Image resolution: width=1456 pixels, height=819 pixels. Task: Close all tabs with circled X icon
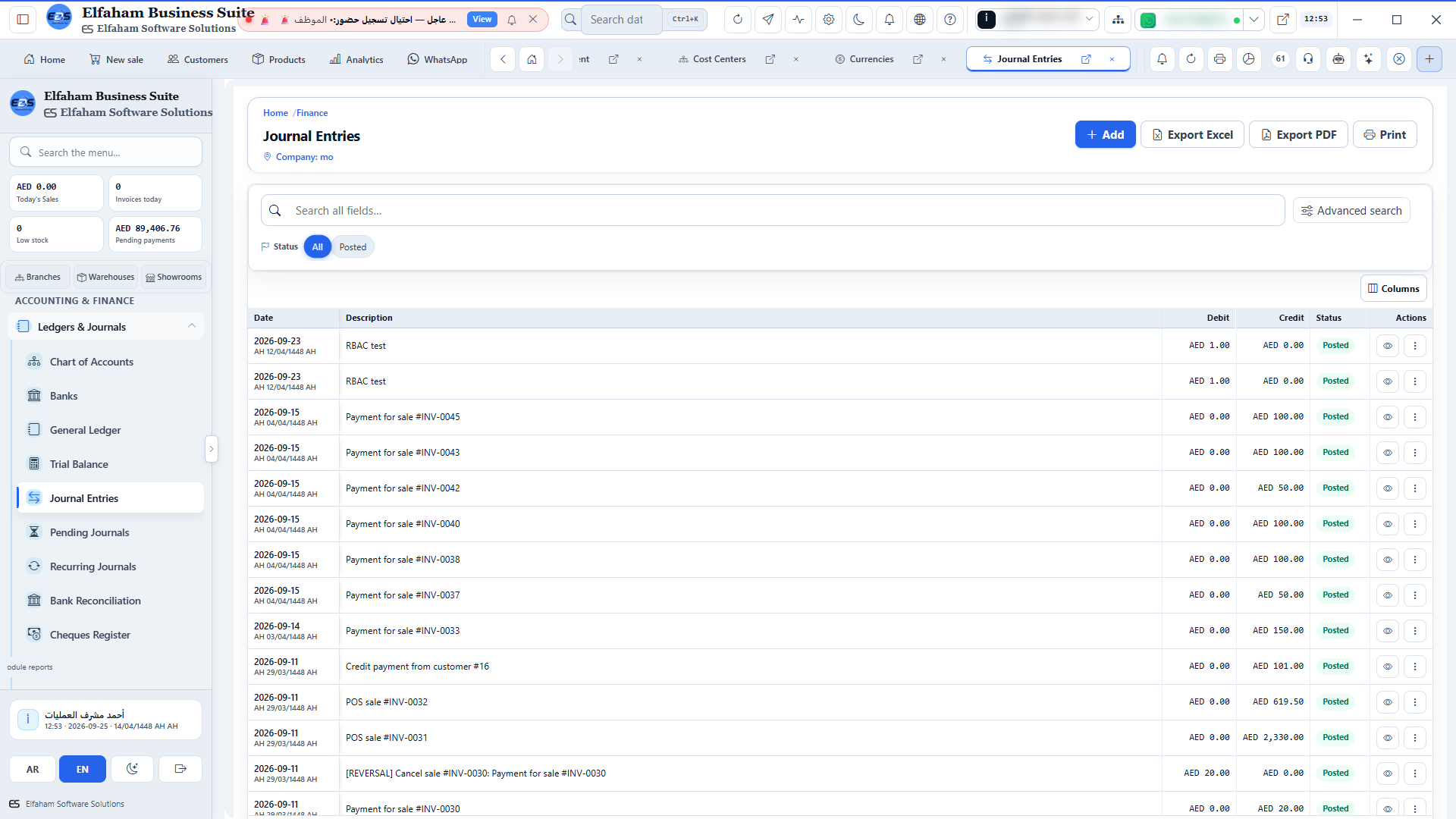1399,58
